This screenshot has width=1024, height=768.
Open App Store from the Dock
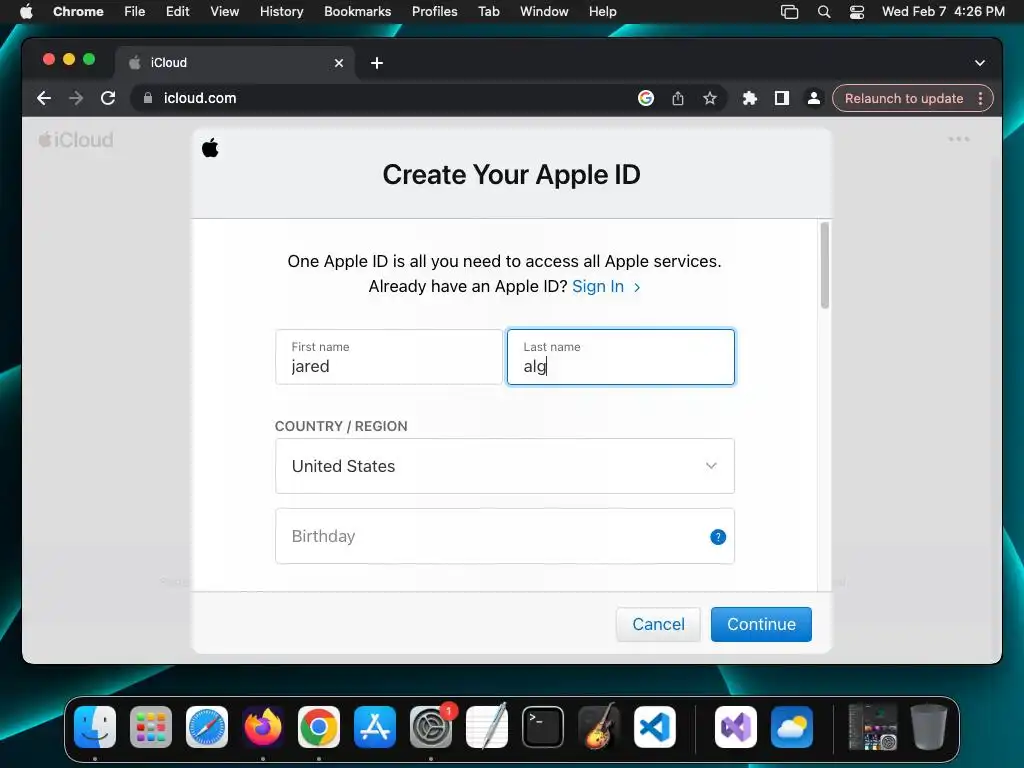(375, 727)
